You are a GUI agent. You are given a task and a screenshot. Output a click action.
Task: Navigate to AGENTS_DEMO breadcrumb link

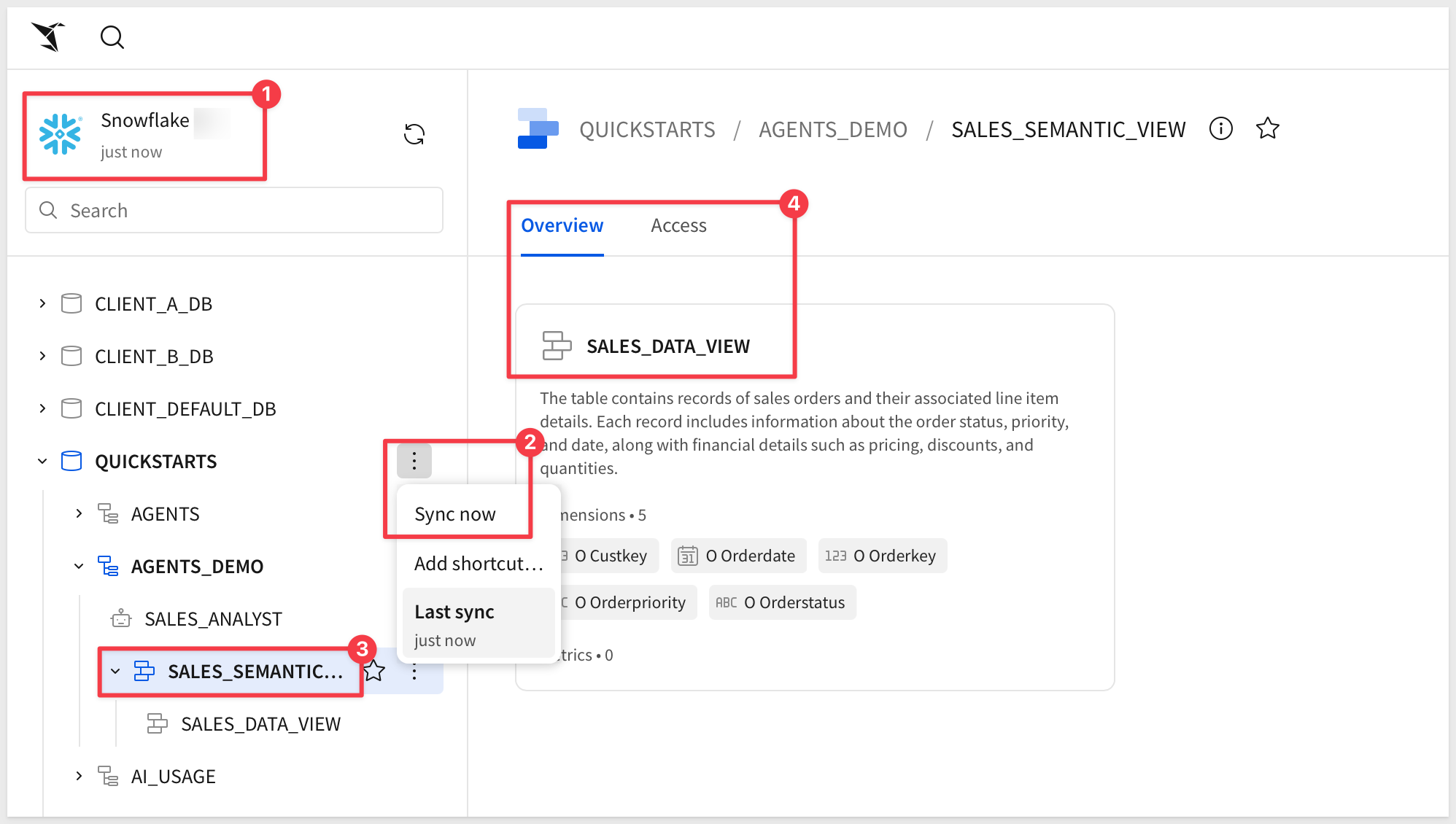833,130
